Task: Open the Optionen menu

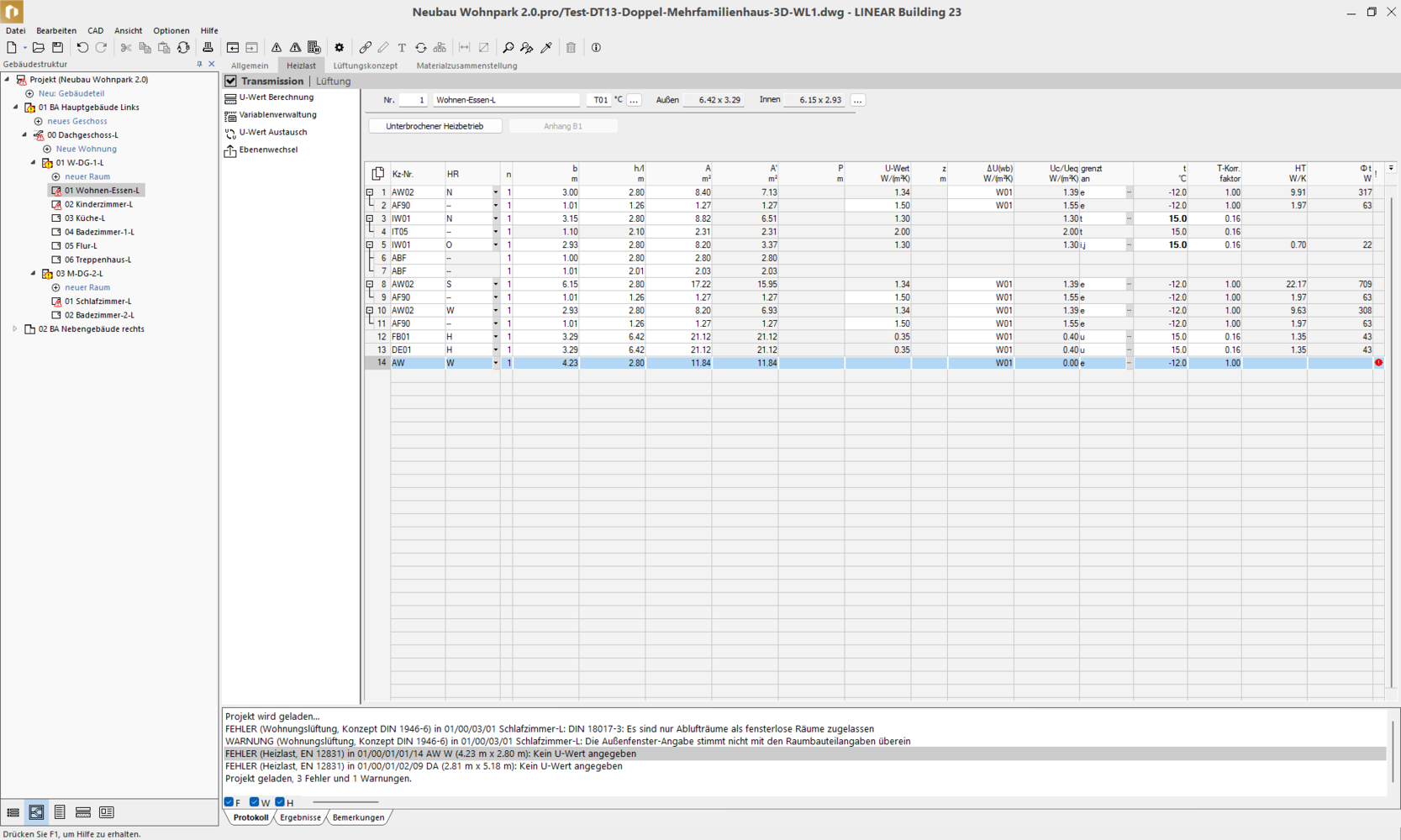Action: pos(171,30)
